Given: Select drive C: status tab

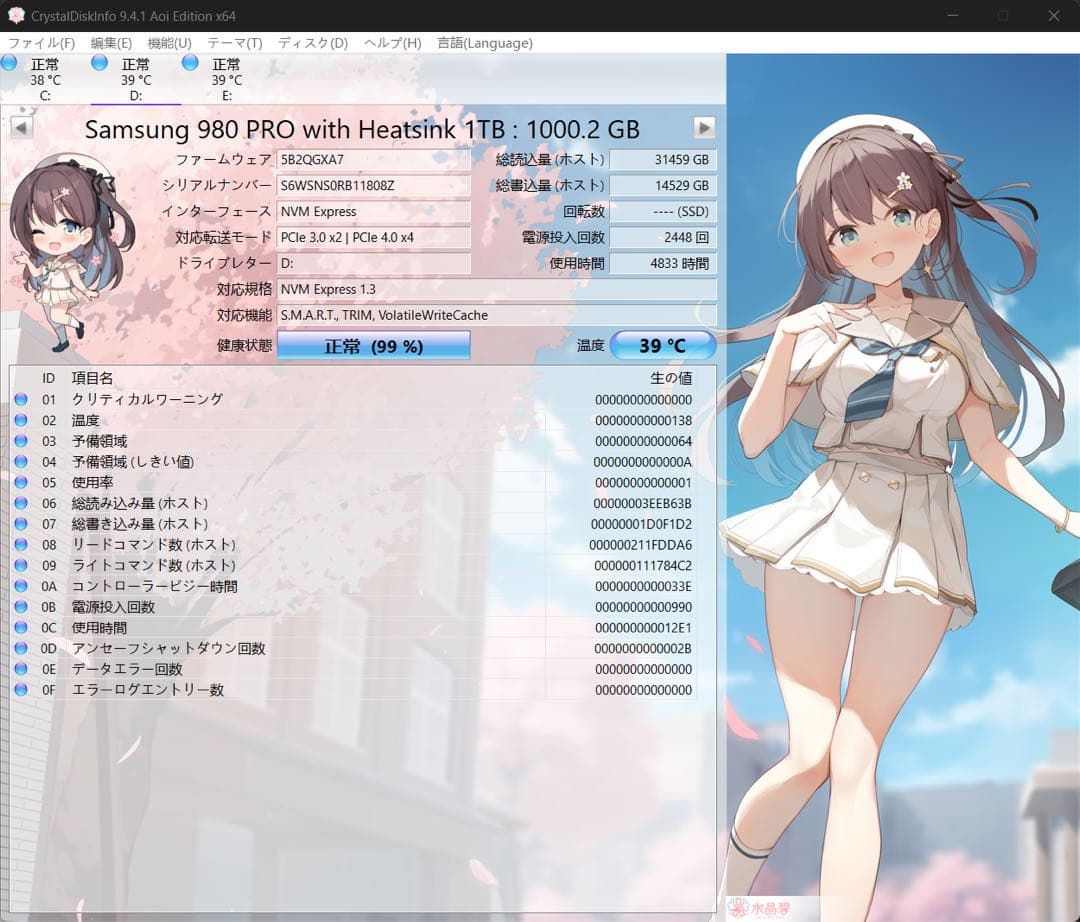Looking at the screenshot, I should 45,79.
